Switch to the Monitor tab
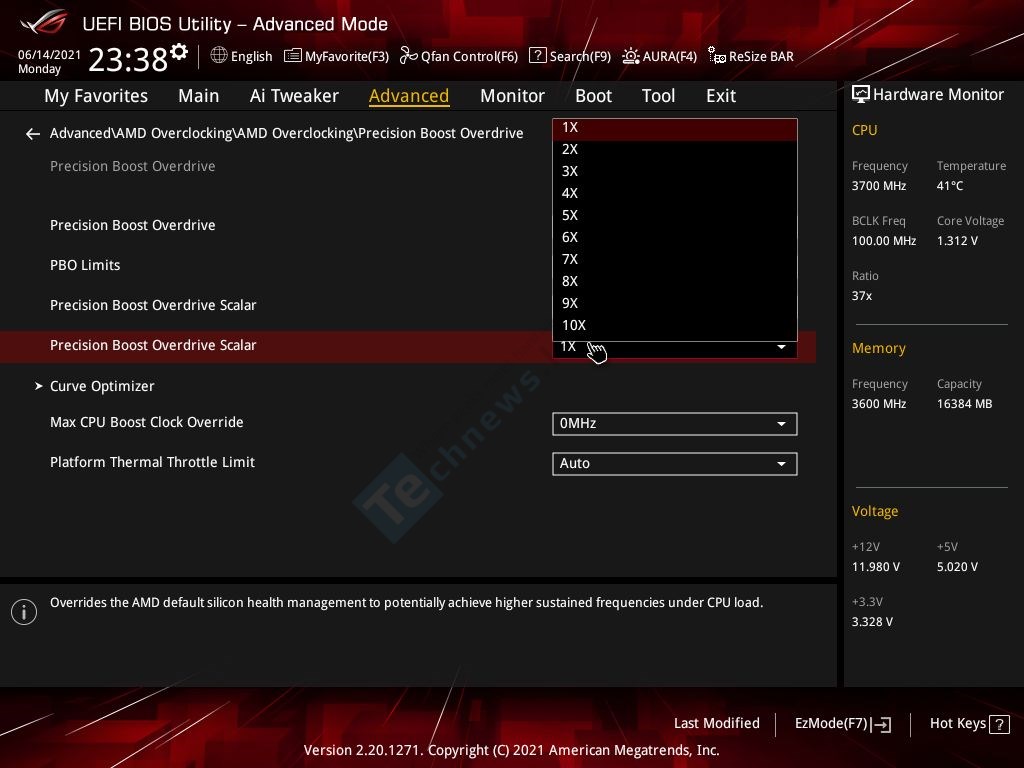The image size is (1024, 768). 512,96
